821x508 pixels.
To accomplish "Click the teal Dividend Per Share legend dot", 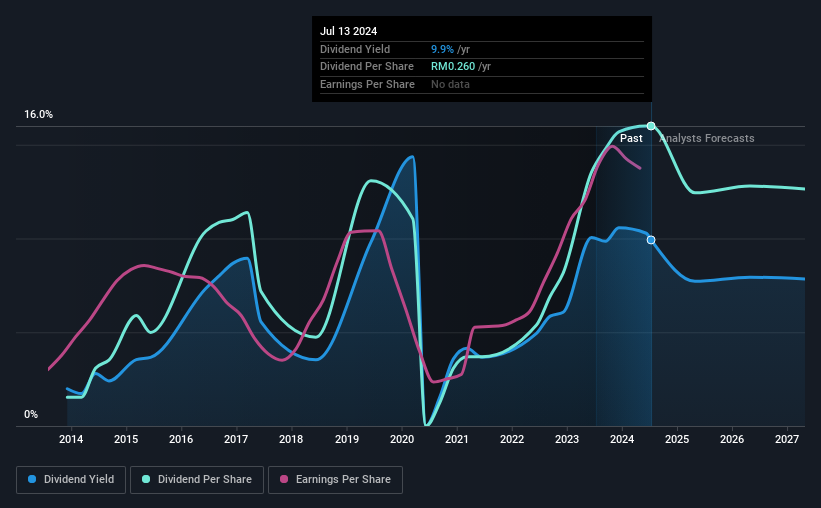I will point(146,479).
